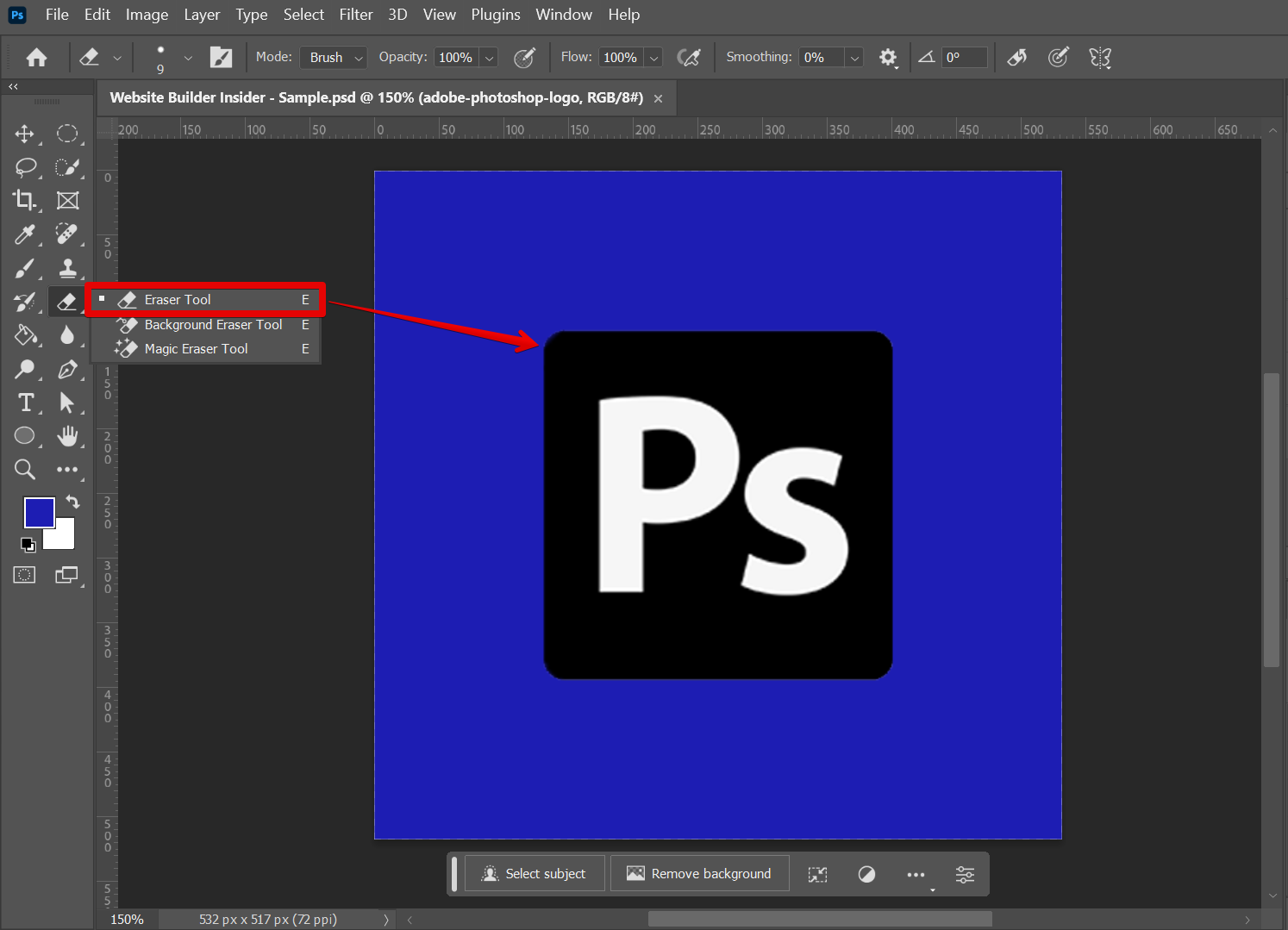The width and height of the screenshot is (1288, 930).
Task: Click the blue foreground color swatch
Action: point(39,512)
